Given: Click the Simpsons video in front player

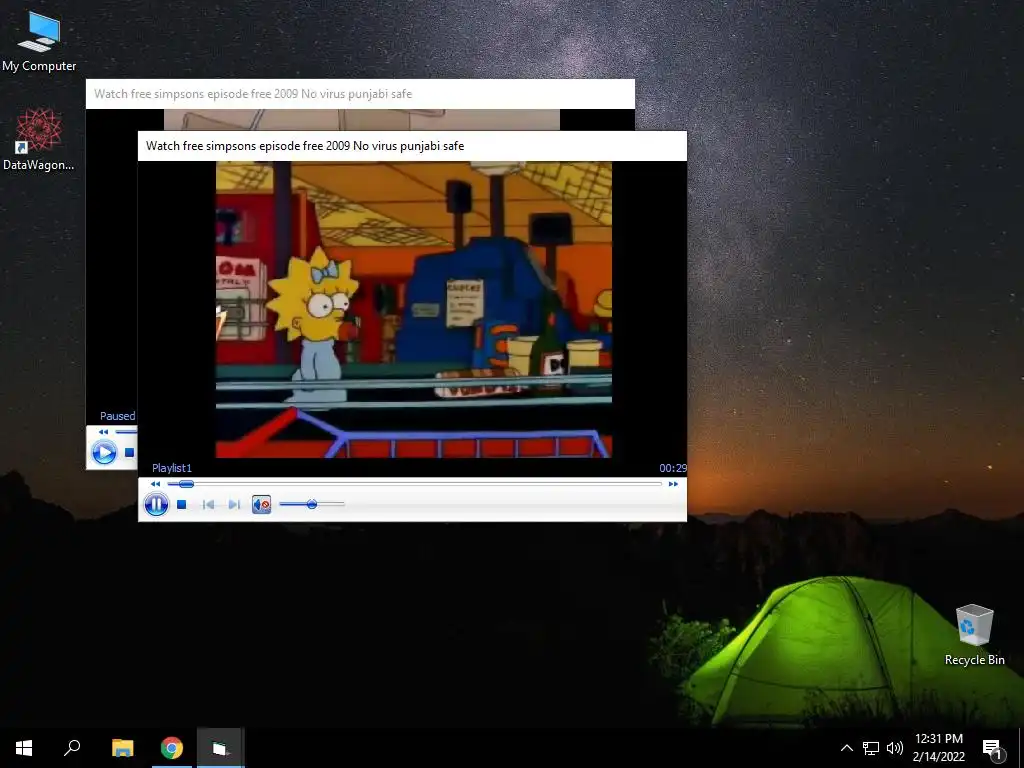Looking at the screenshot, I should (413, 310).
